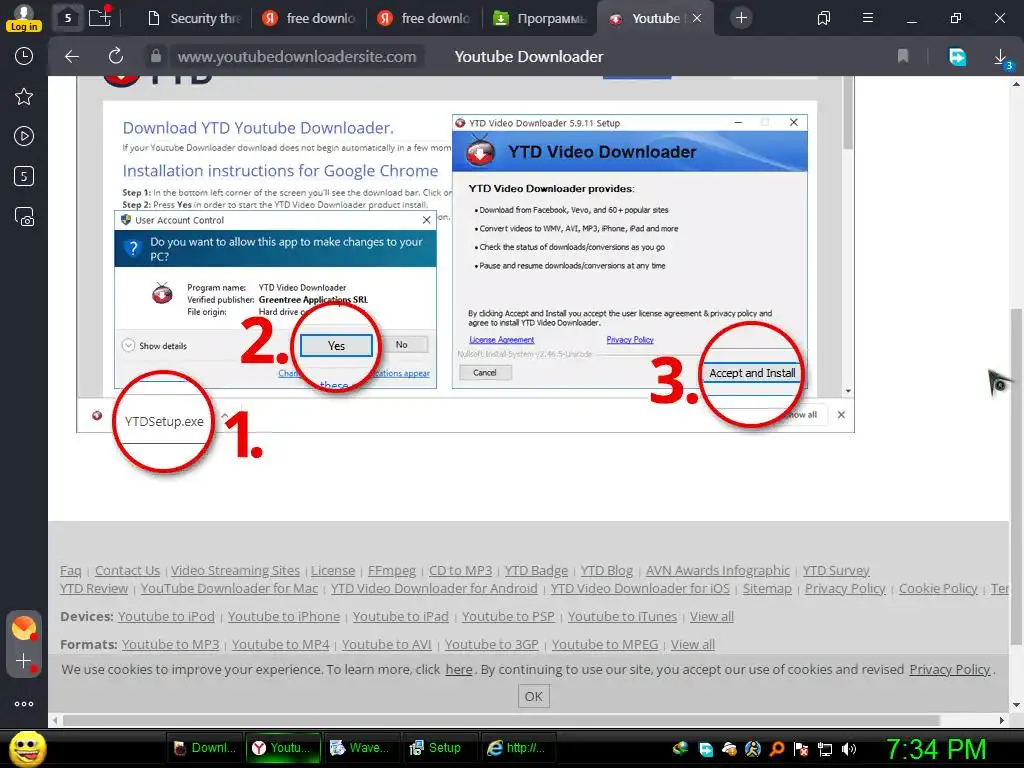This screenshot has width=1024, height=768.
Task: Close the Youtube tab
Action: click(697, 18)
